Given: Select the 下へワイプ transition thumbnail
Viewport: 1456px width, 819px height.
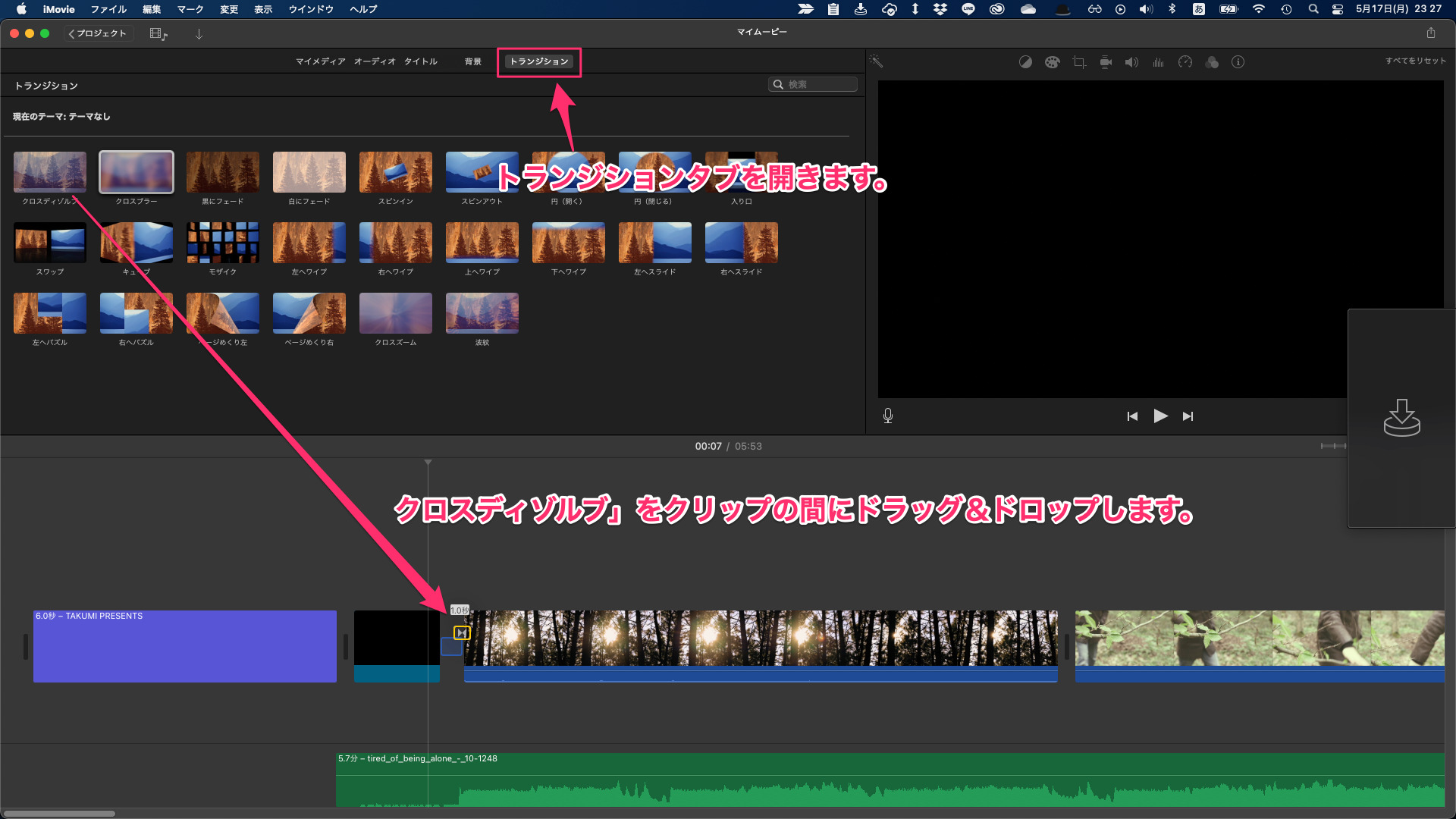Looking at the screenshot, I should 569,243.
